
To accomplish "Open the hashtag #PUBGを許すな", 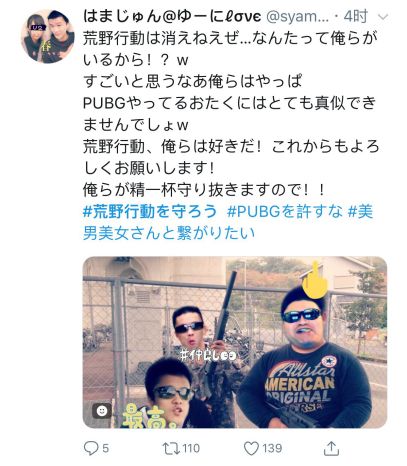I will (x=284, y=211).
